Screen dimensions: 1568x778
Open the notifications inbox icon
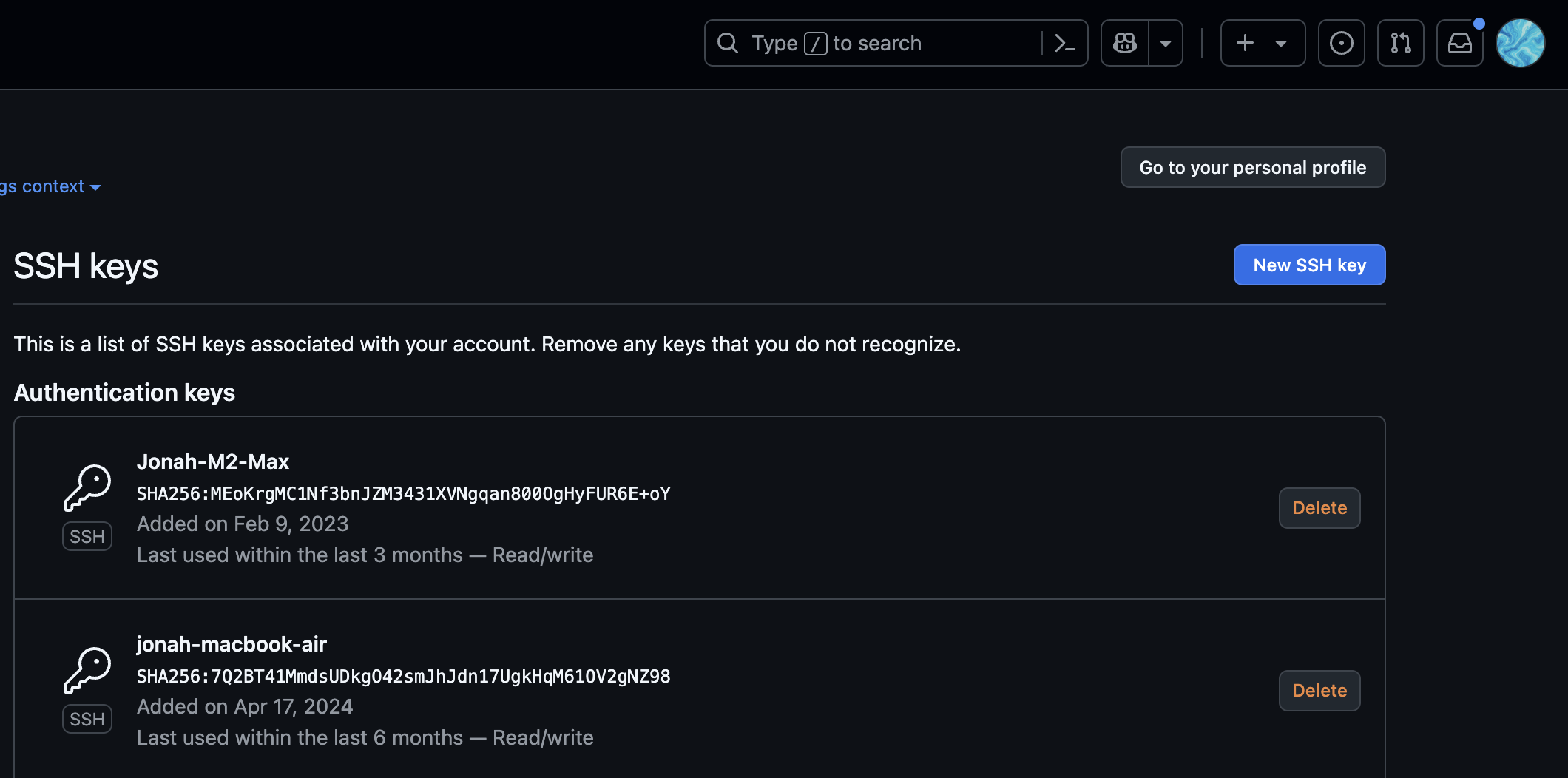pyautogui.click(x=1459, y=43)
